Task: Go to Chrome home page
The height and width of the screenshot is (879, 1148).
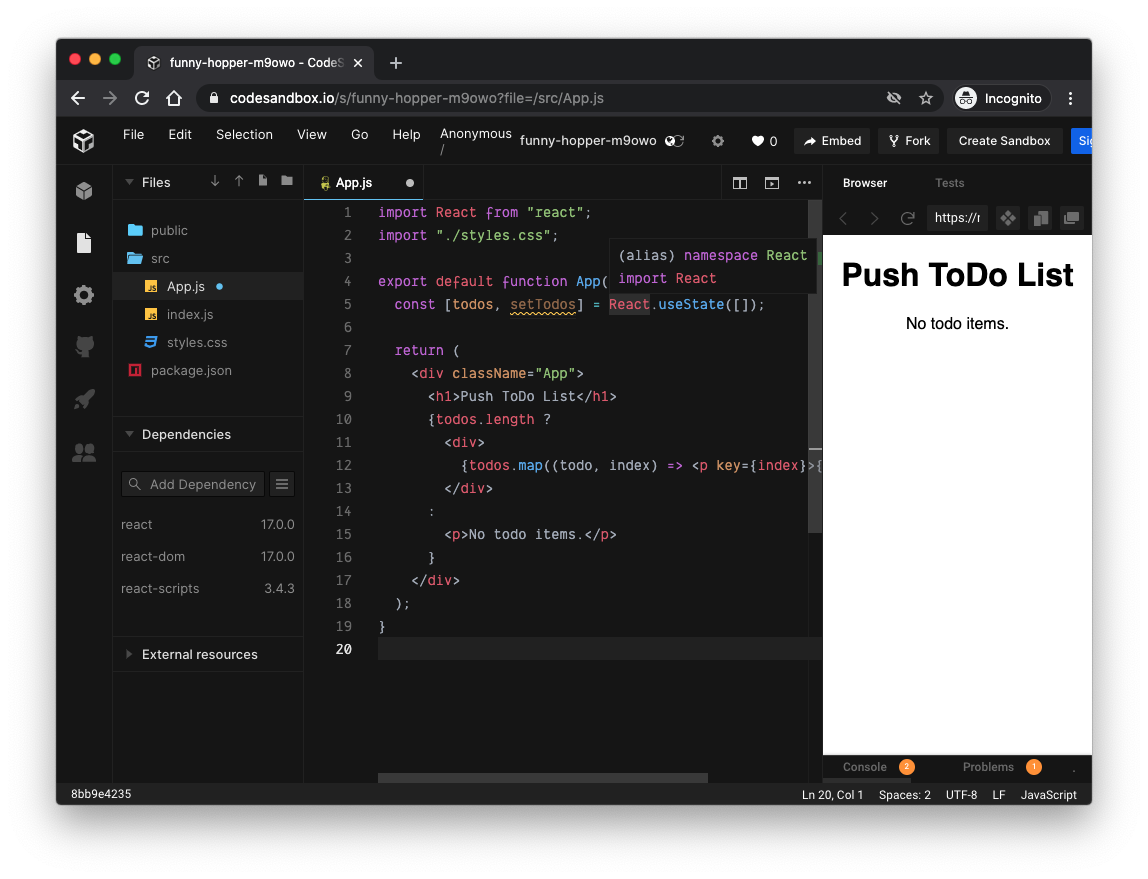Action: click(174, 98)
